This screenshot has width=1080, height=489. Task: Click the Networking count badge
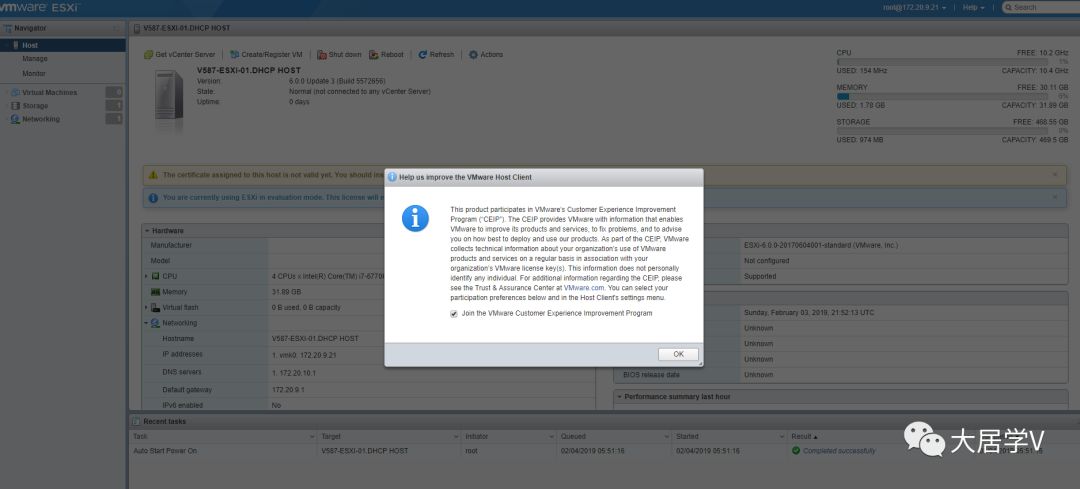pyautogui.click(x=114, y=119)
